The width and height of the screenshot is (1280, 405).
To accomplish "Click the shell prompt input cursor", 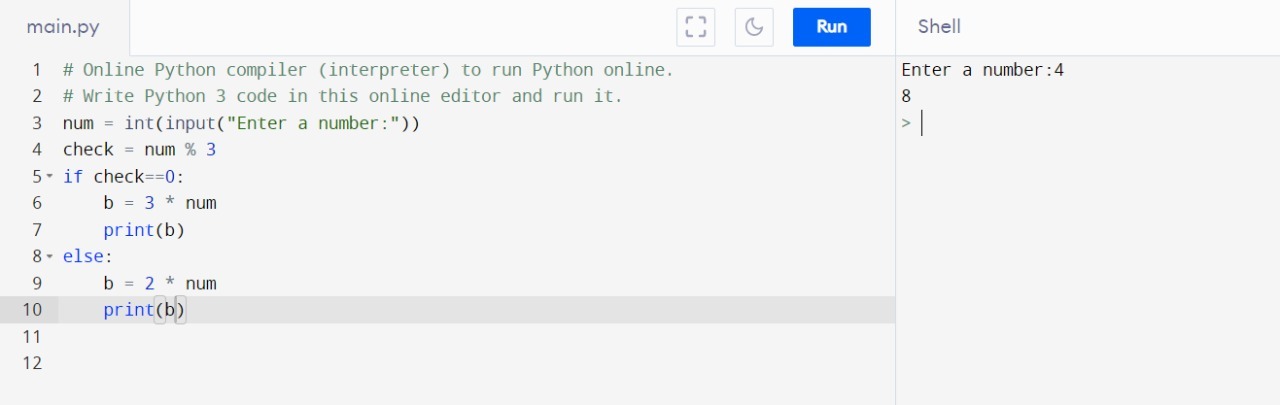I will [922, 123].
